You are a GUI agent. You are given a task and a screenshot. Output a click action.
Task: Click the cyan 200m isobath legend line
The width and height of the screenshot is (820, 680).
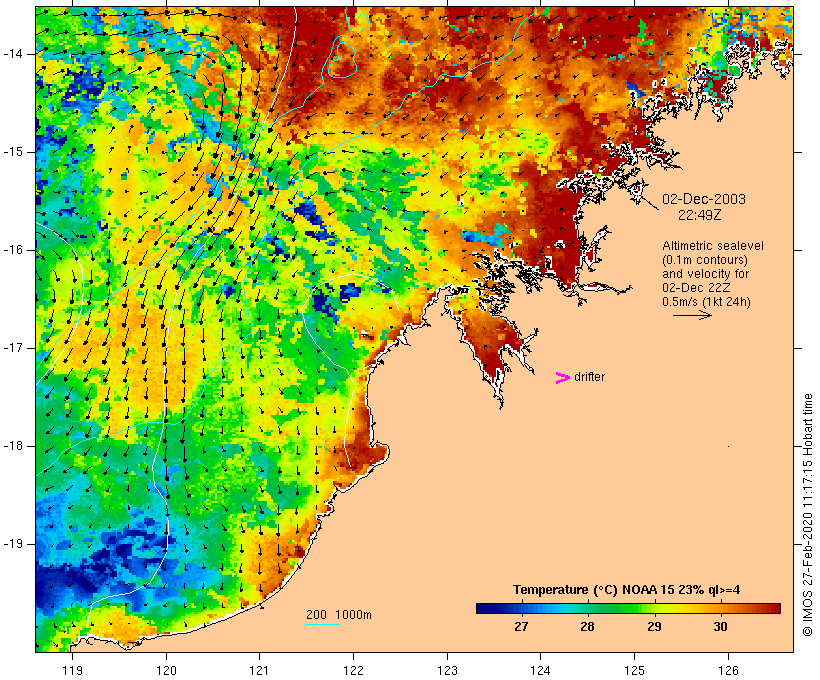(323, 624)
